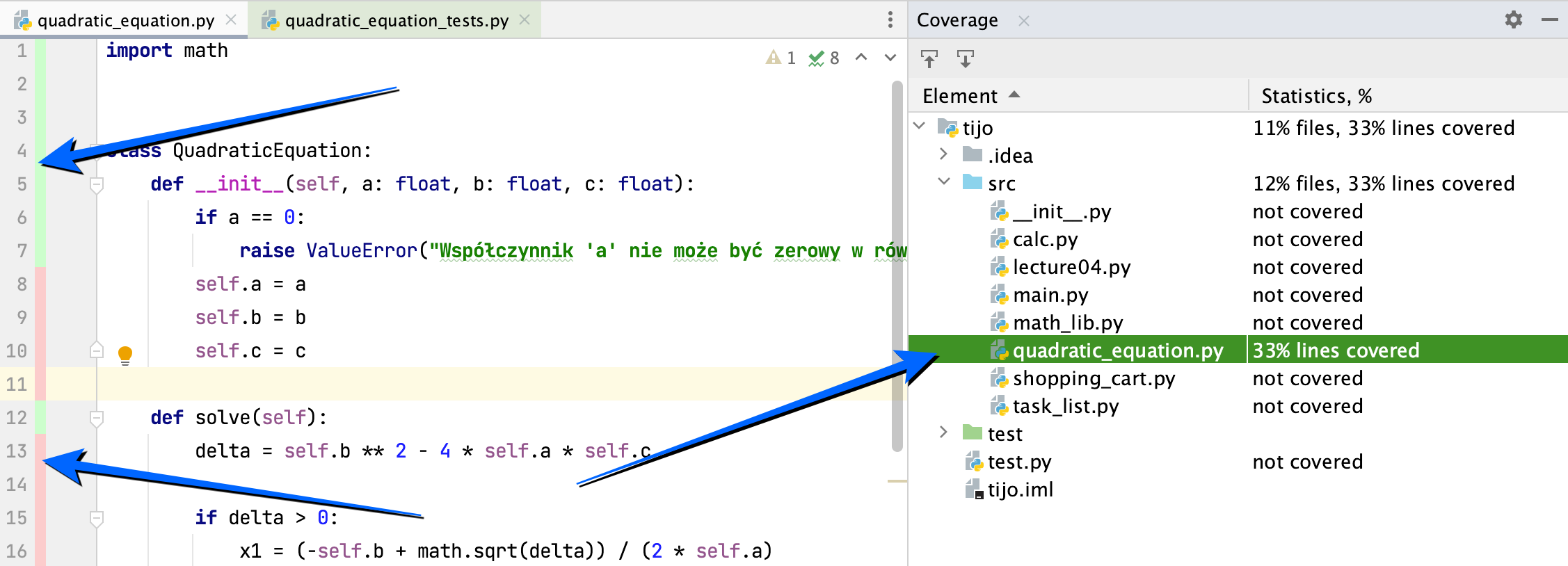Click the editor tabs three-dots menu
Image resolution: width=1568 pixels, height=566 pixels.
pos(890,19)
